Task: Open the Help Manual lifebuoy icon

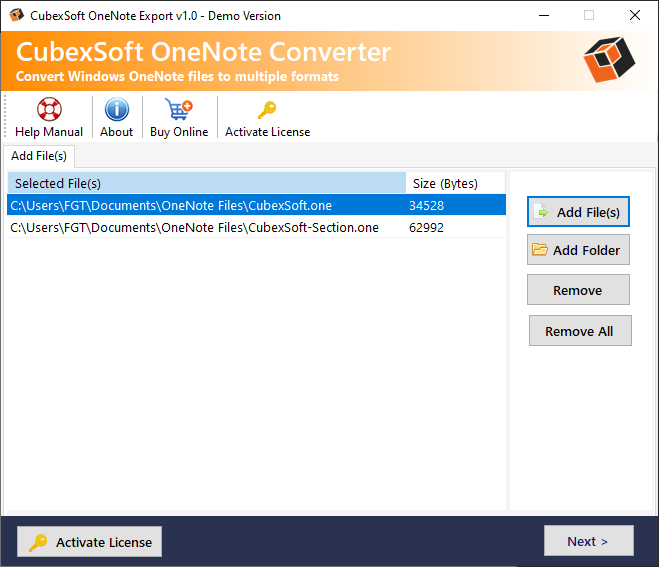Action: 49,109
